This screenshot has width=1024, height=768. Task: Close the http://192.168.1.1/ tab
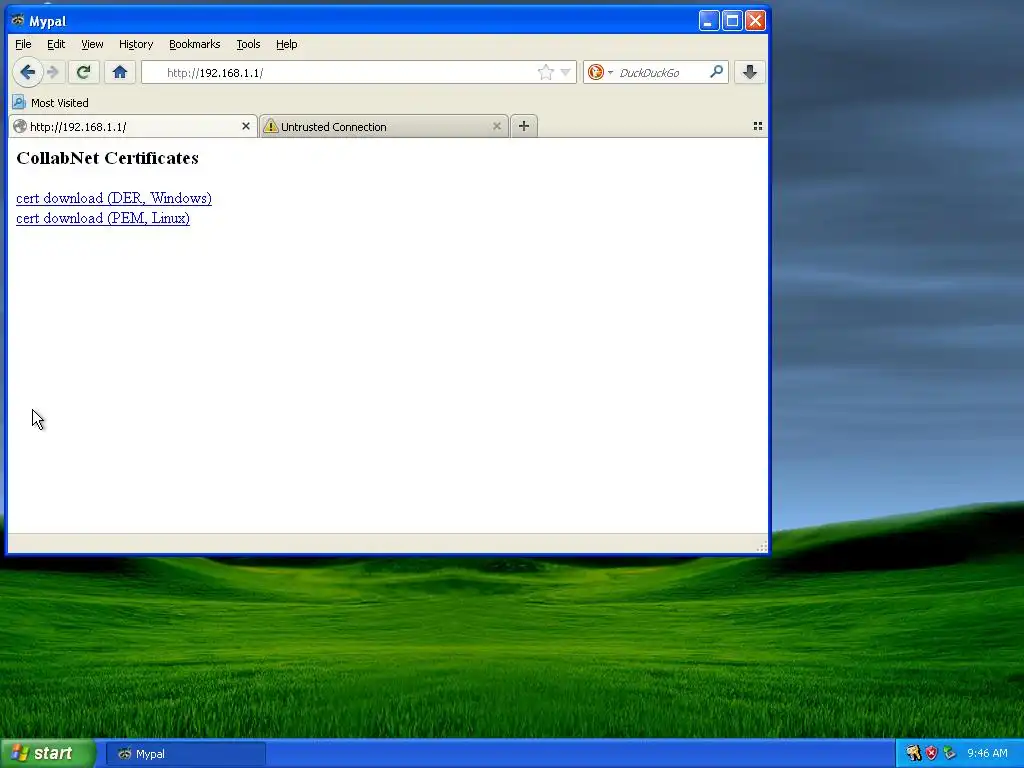click(246, 126)
